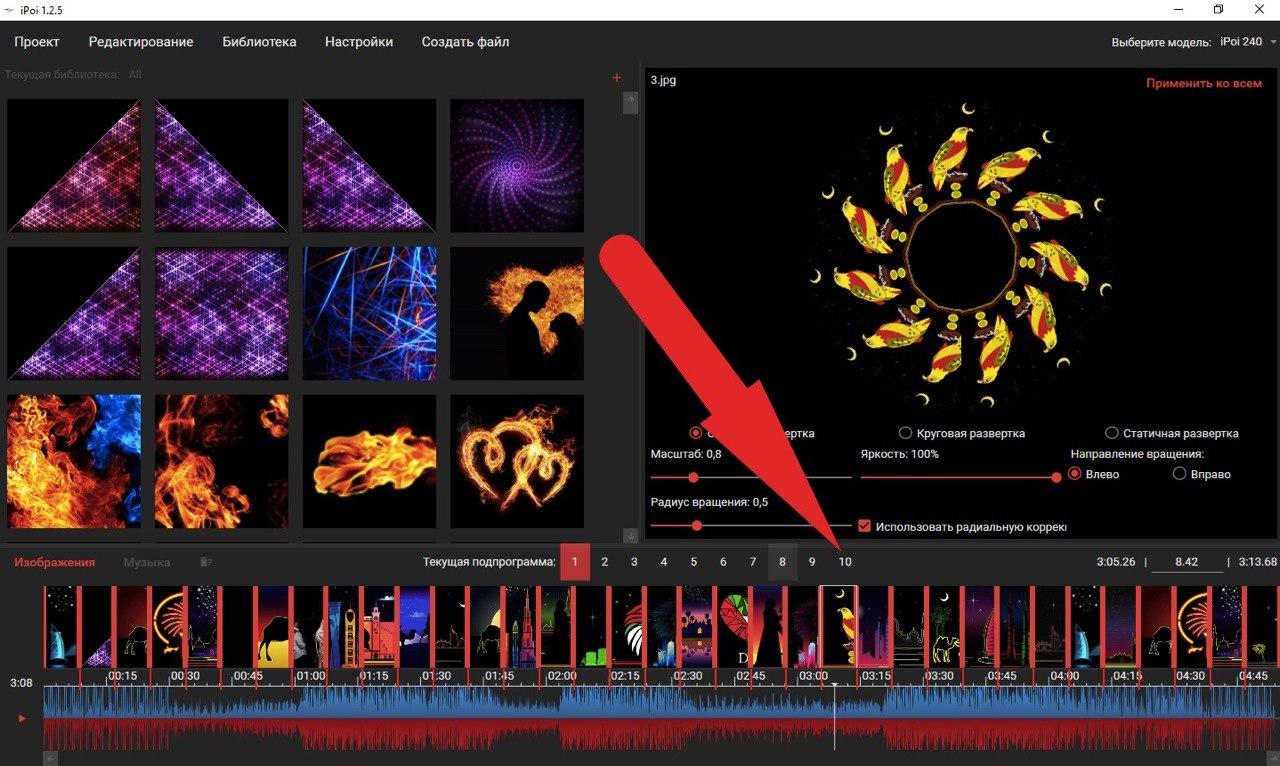The width and height of the screenshot is (1280, 766).
Task: Click the current library name All
Action: (135, 75)
